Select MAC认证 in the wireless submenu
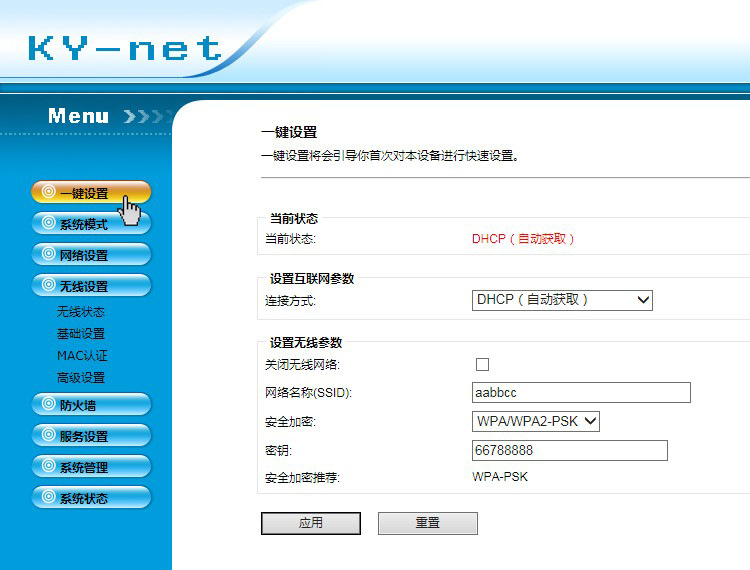This screenshot has height=570, width=750. click(82, 356)
